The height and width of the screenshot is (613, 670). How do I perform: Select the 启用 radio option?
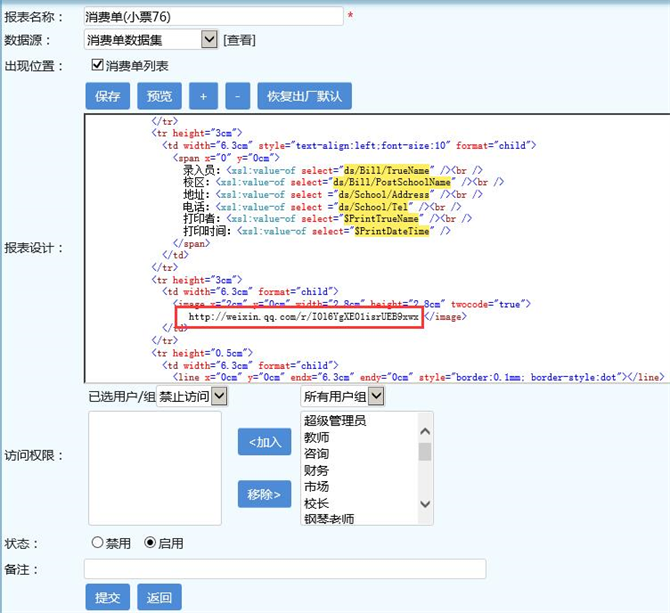[150, 542]
